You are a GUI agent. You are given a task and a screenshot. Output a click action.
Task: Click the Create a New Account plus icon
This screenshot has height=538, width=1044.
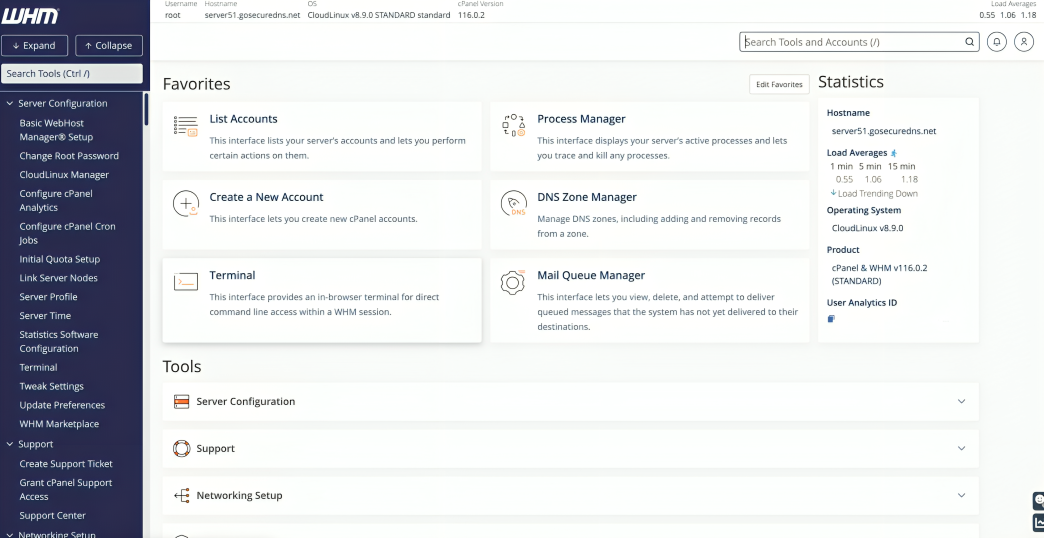[x=186, y=204]
